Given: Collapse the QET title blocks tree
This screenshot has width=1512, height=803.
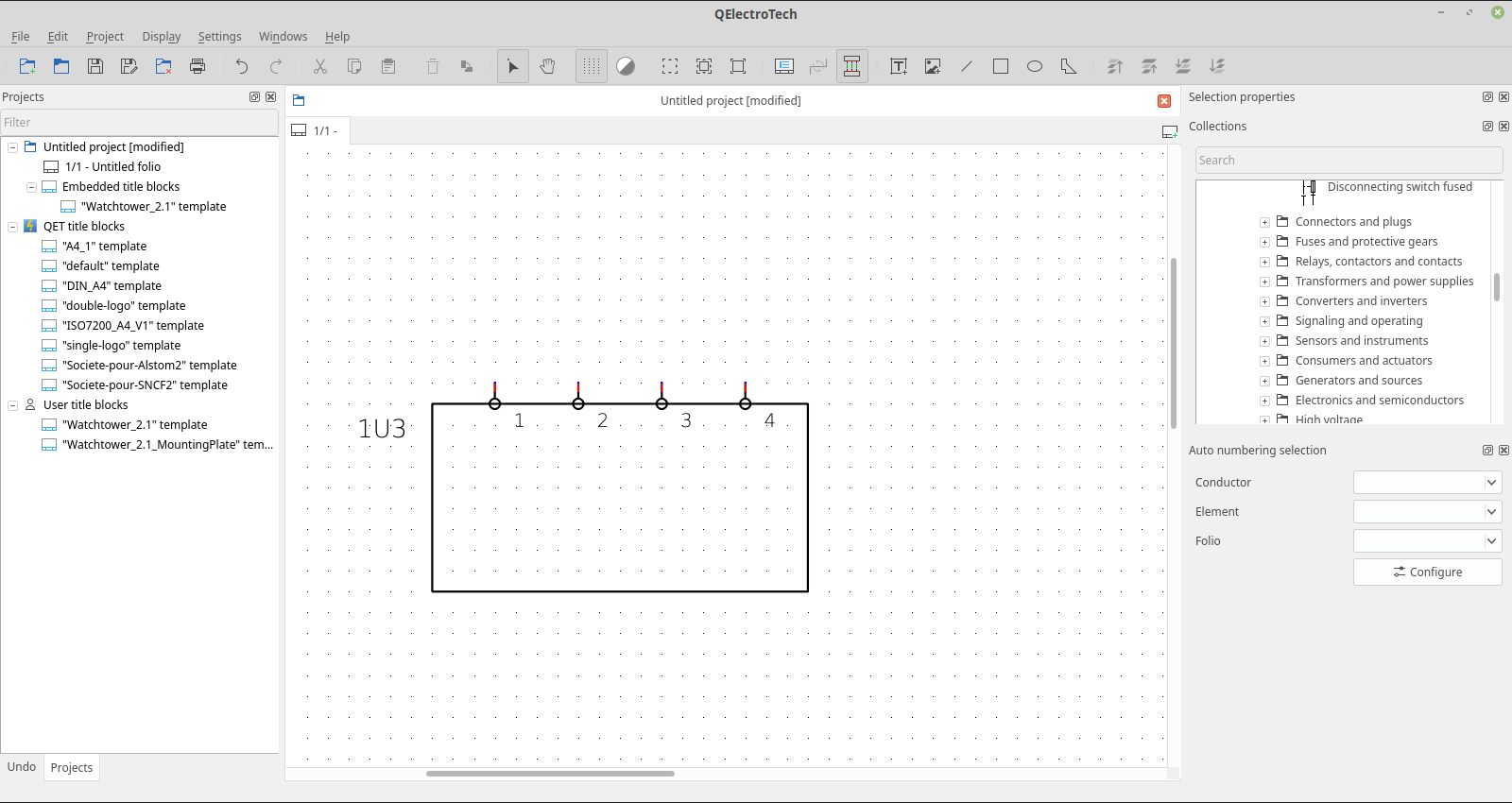Looking at the screenshot, I should (13, 227).
